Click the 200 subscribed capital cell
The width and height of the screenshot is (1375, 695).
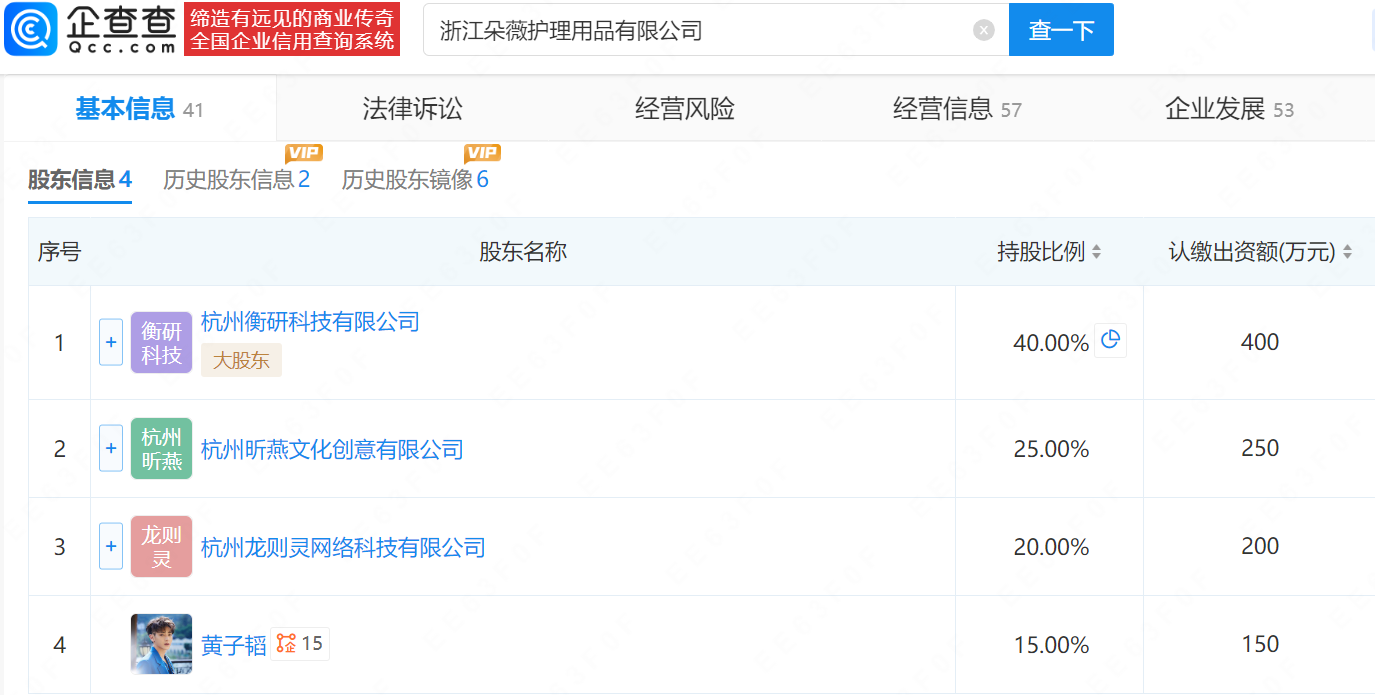pyautogui.click(x=1260, y=546)
